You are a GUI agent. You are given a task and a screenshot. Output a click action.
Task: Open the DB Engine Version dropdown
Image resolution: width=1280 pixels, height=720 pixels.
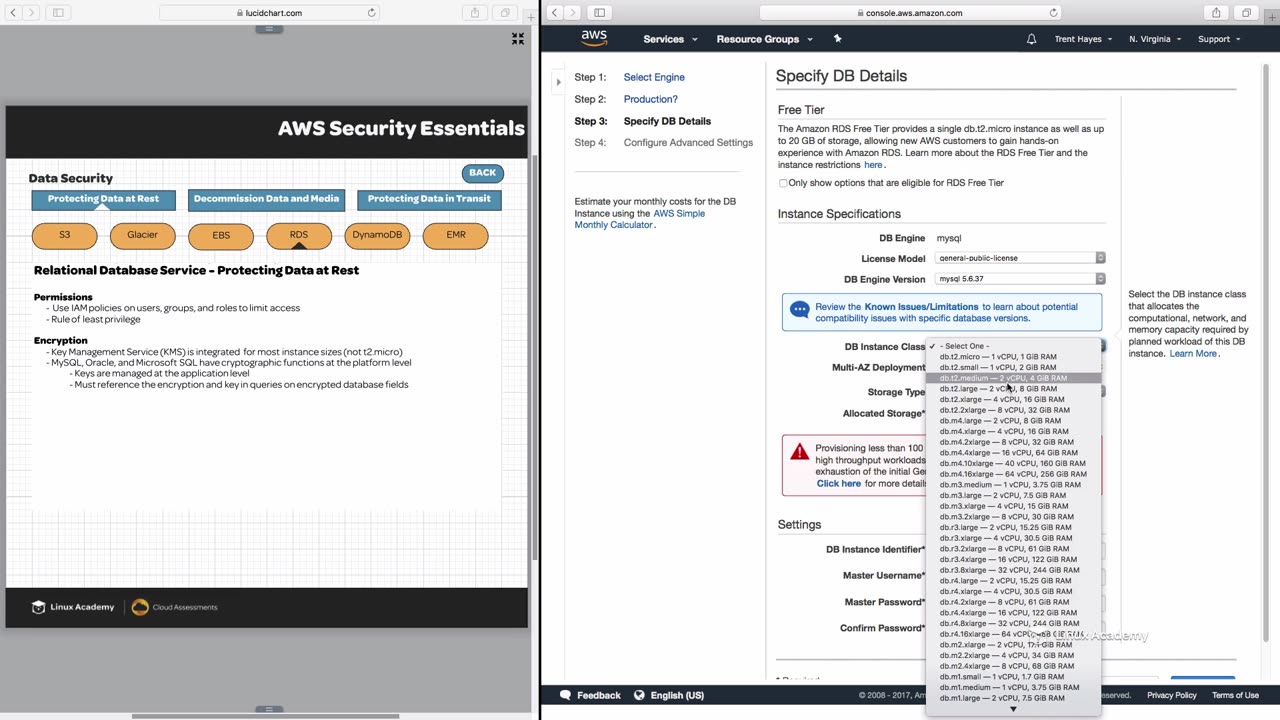click(x=1020, y=279)
